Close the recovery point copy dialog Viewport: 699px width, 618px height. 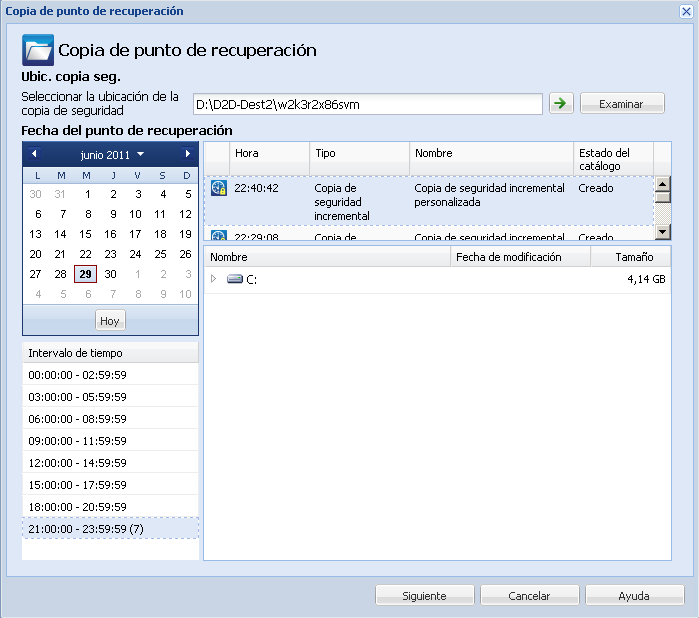[x=686, y=11]
